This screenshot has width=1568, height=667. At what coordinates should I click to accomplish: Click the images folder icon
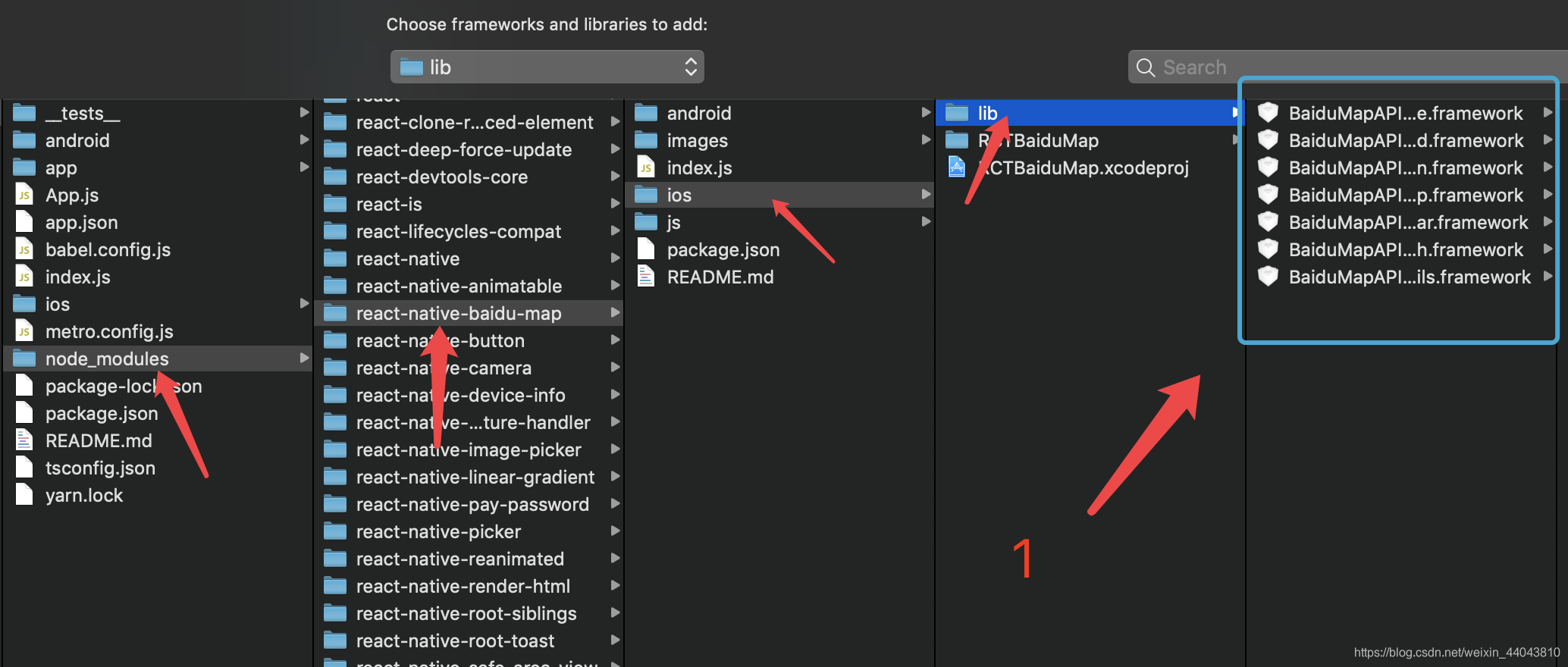[x=646, y=140]
